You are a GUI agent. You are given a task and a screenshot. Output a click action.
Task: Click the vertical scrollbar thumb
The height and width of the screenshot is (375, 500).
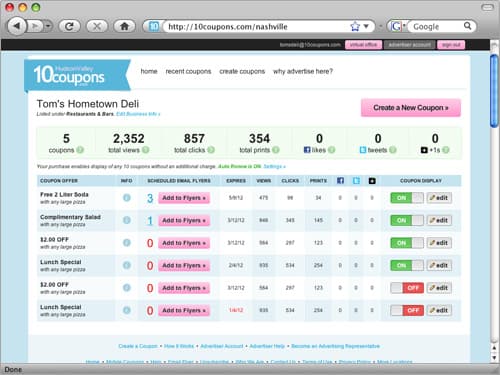pyautogui.click(x=494, y=91)
